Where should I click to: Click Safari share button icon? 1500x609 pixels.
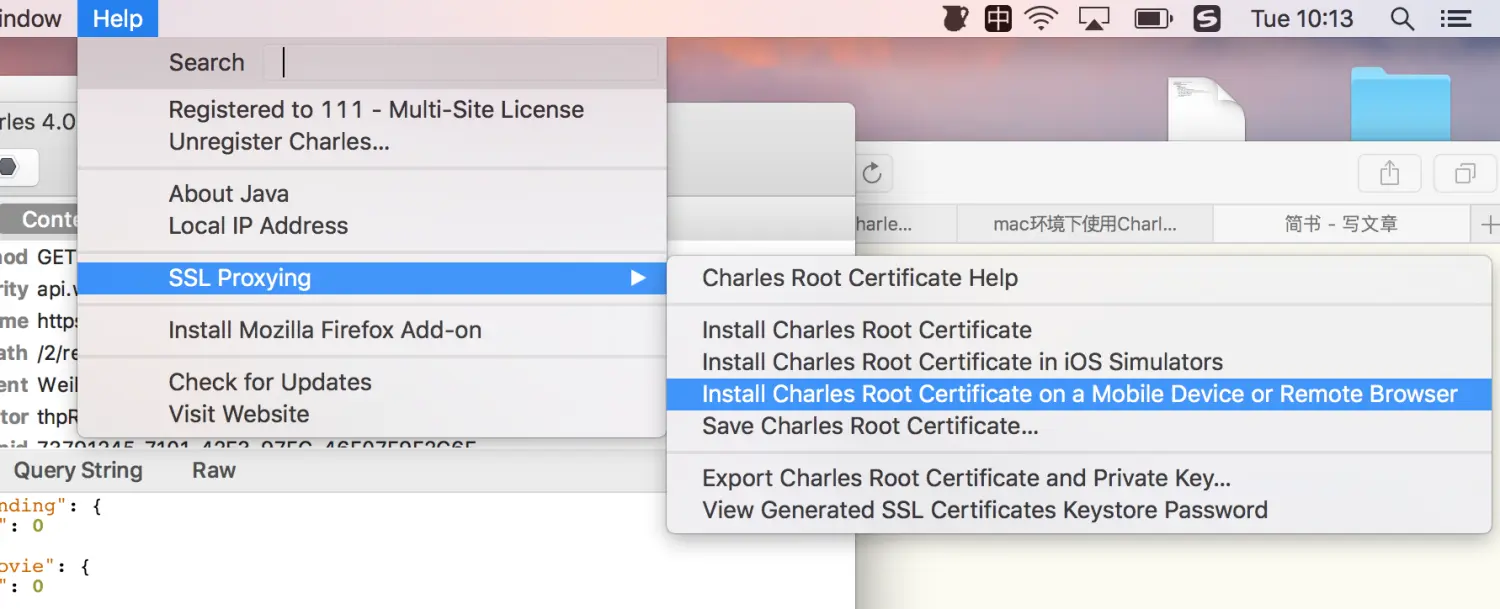1390,174
